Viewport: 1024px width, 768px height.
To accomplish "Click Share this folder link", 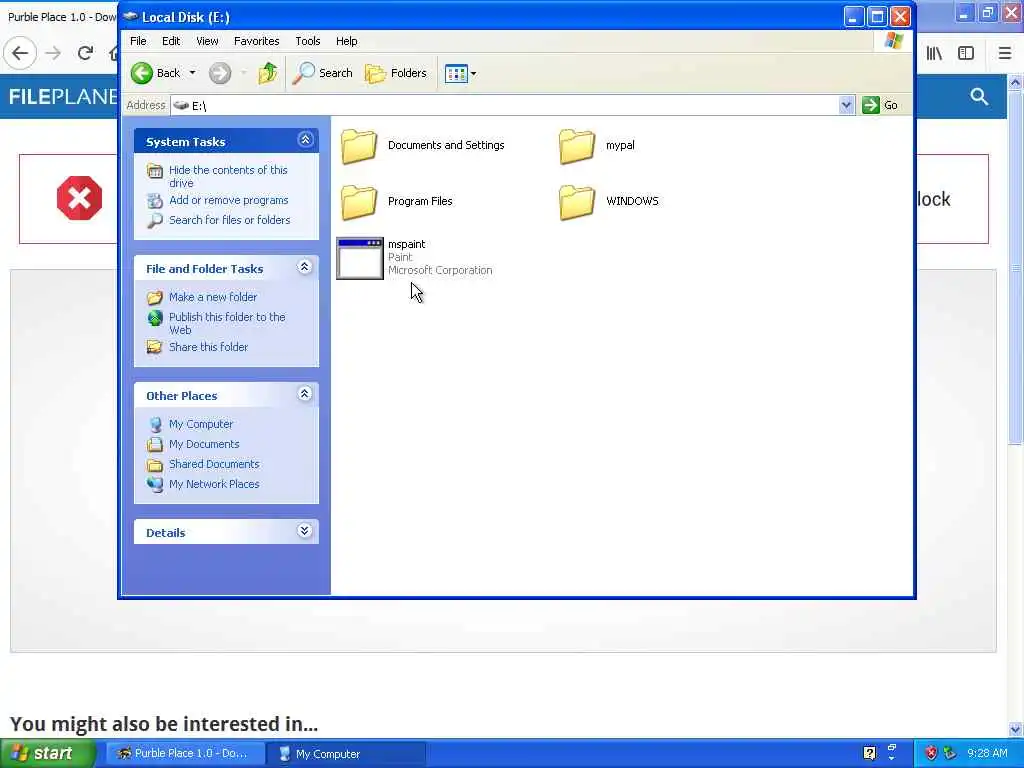I will [208, 347].
